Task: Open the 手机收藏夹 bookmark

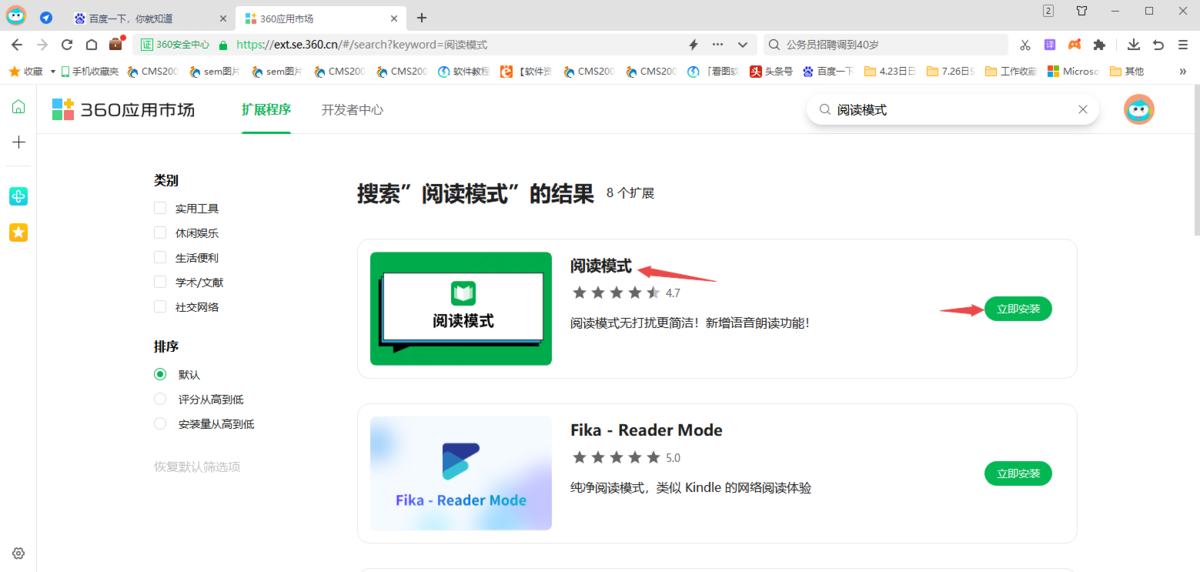Action: pos(89,71)
